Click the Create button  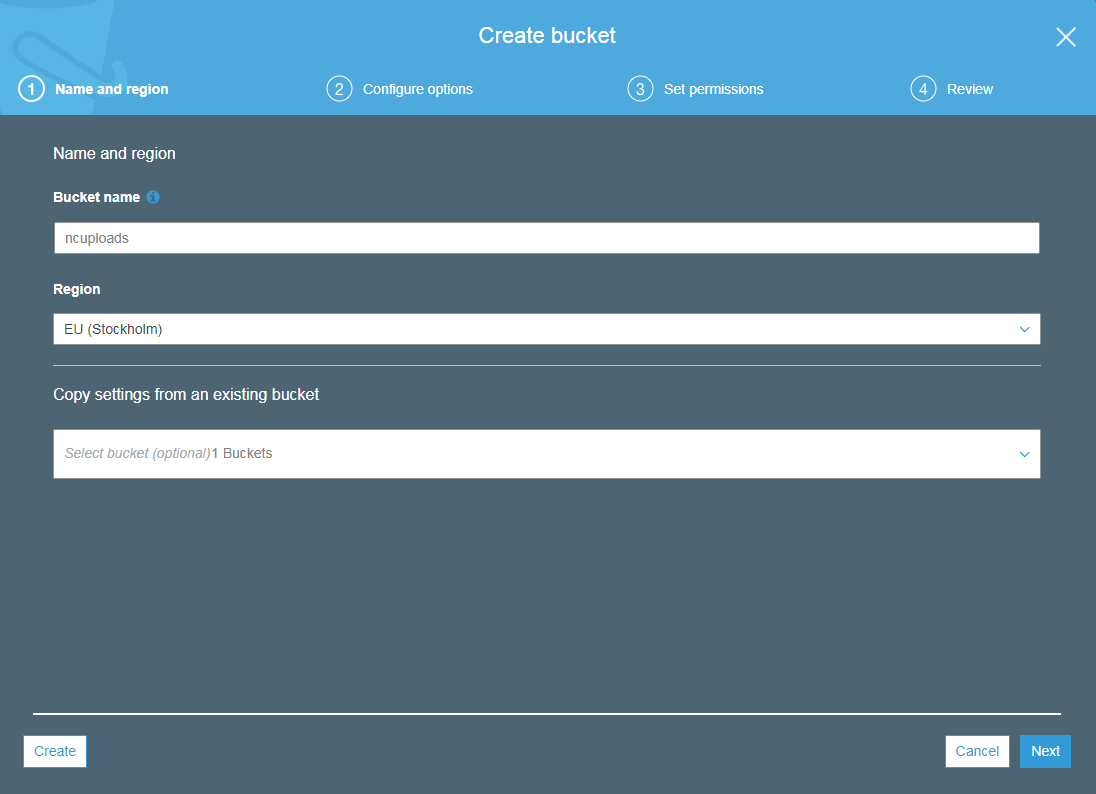pos(55,751)
